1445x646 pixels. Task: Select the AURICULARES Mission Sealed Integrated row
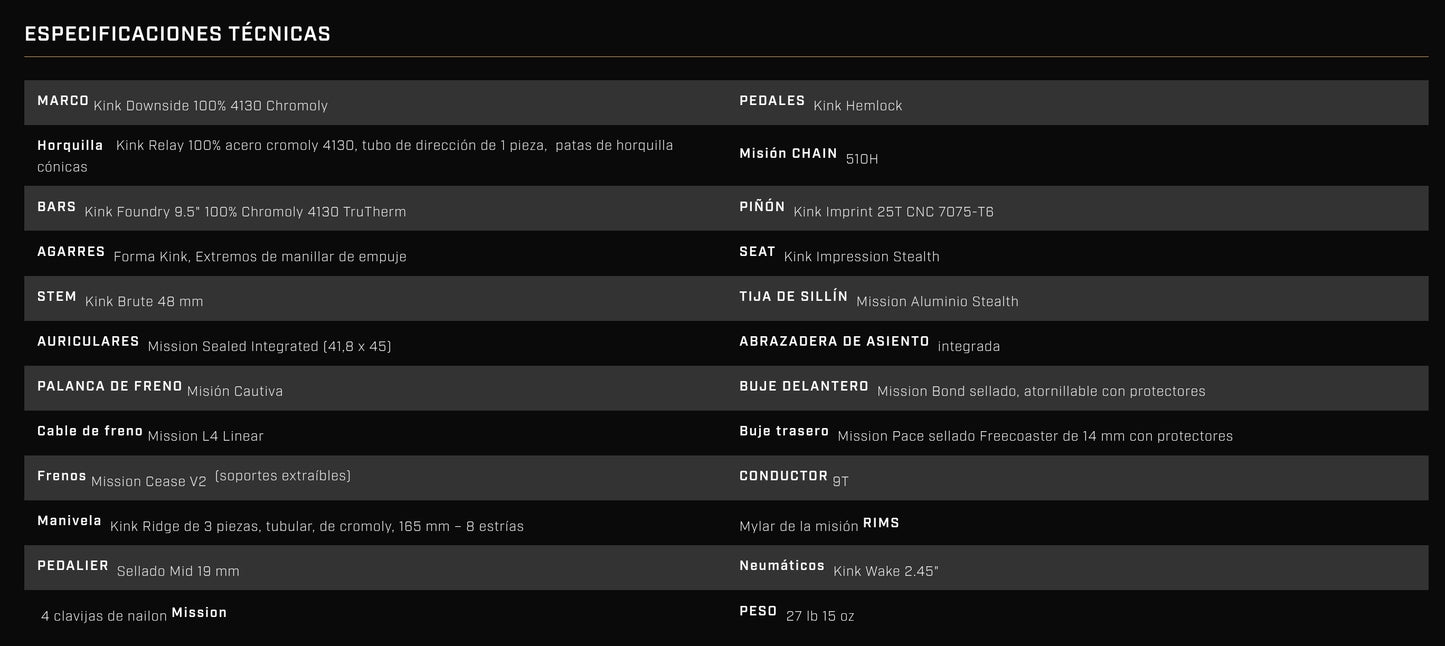375,343
